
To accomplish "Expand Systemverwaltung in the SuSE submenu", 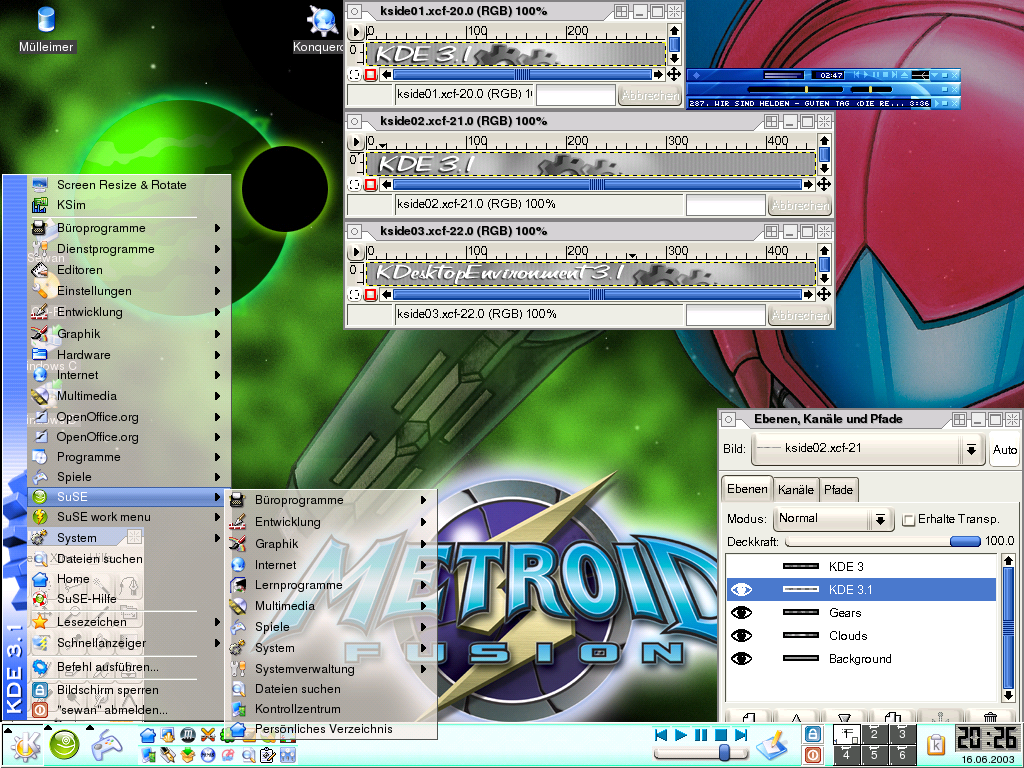I will point(330,669).
